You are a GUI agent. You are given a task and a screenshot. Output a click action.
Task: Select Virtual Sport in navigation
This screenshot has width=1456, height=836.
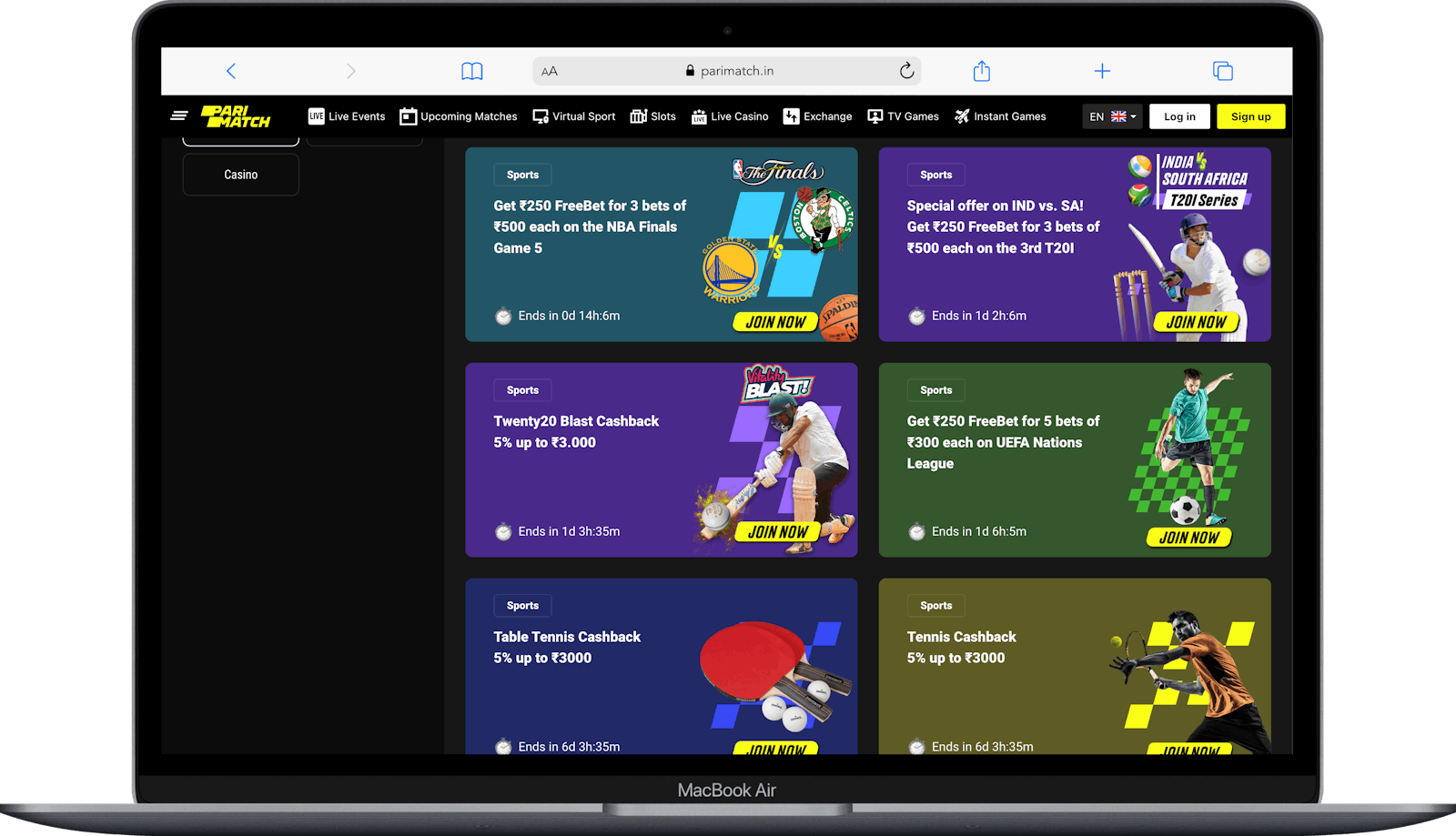point(574,116)
